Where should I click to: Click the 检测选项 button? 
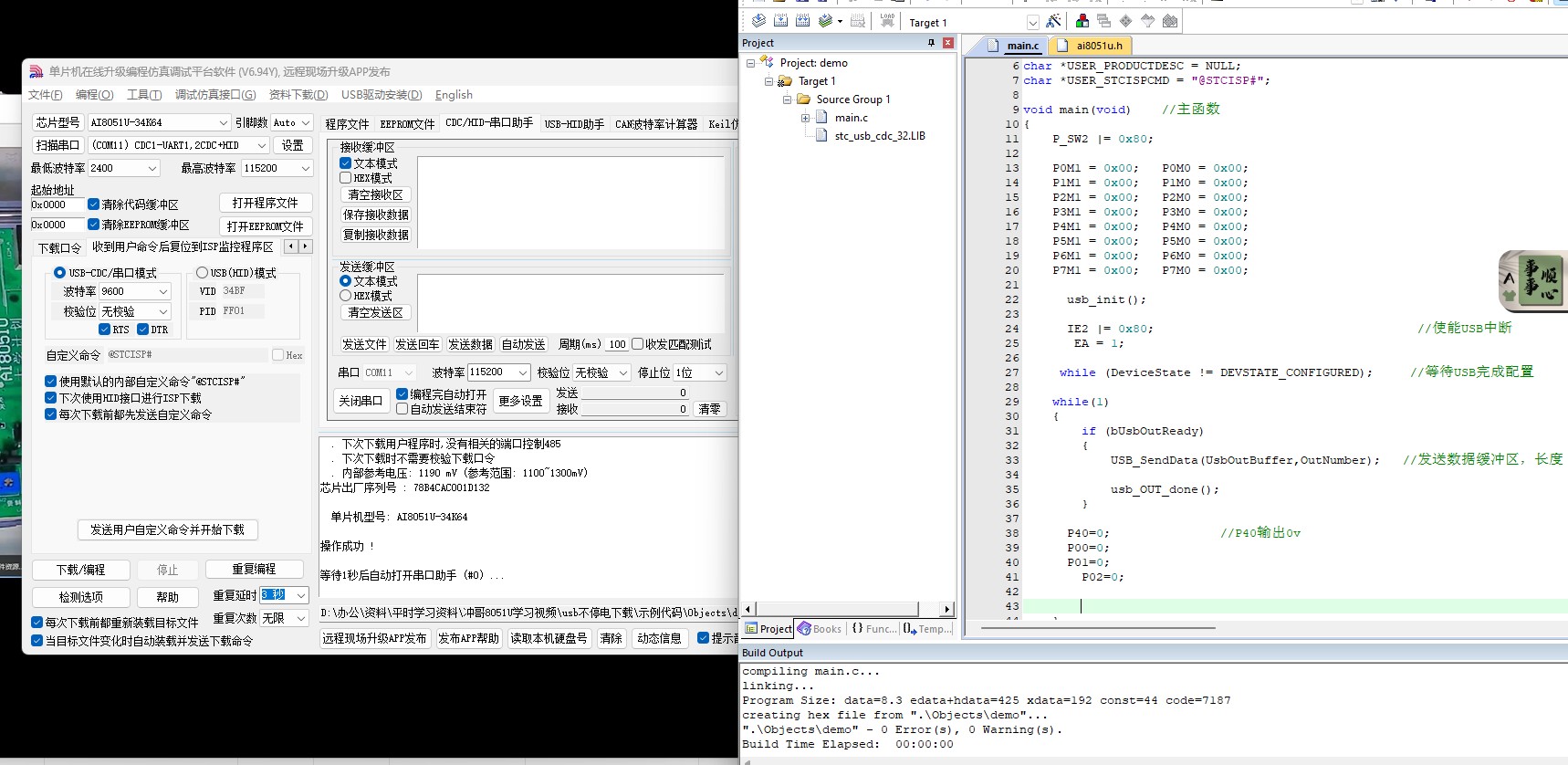tap(80, 597)
